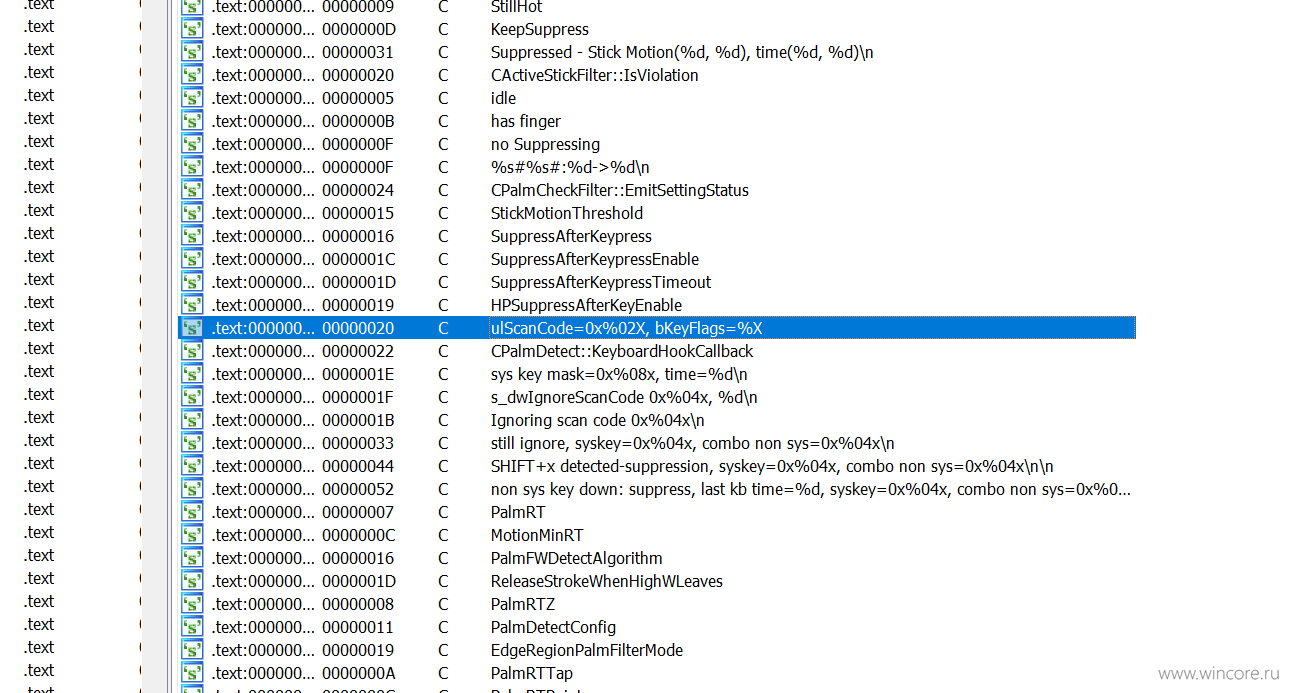Select the PalmFWDetectAlgorithm string text
This screenshot has height=693, width=1292.
[x=576, y=558]
